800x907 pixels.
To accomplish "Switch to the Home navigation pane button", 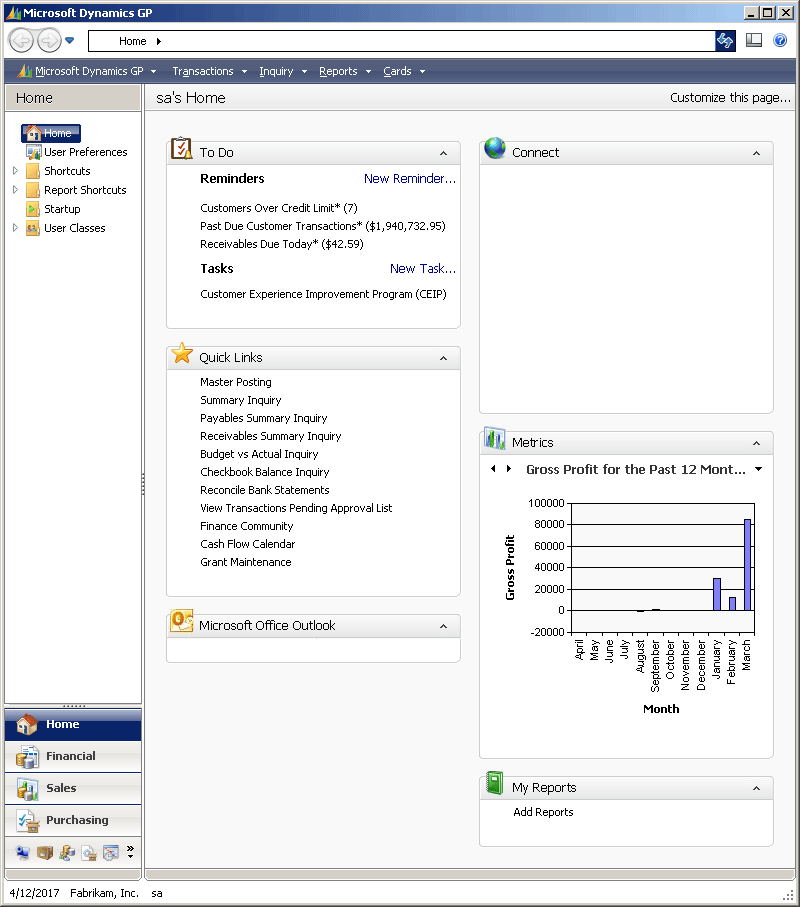I will pos(73,724).
